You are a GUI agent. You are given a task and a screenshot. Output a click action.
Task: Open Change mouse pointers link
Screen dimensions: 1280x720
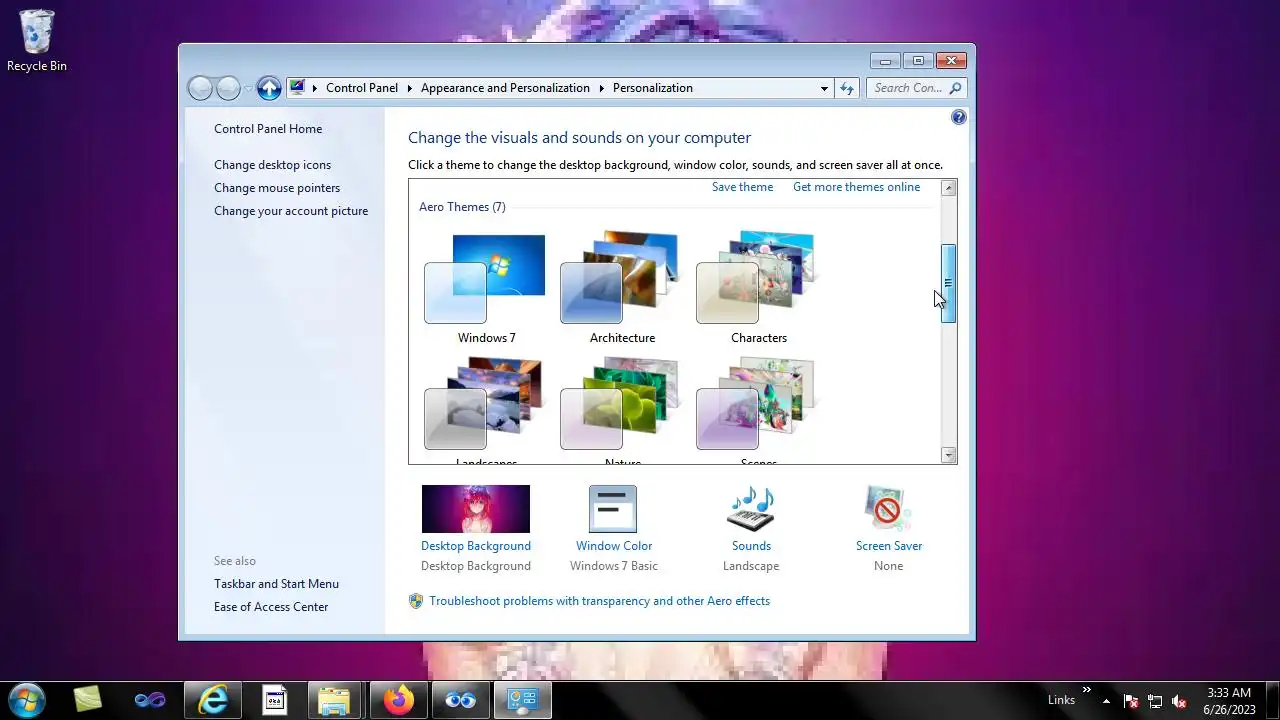(x=277, y=188)
